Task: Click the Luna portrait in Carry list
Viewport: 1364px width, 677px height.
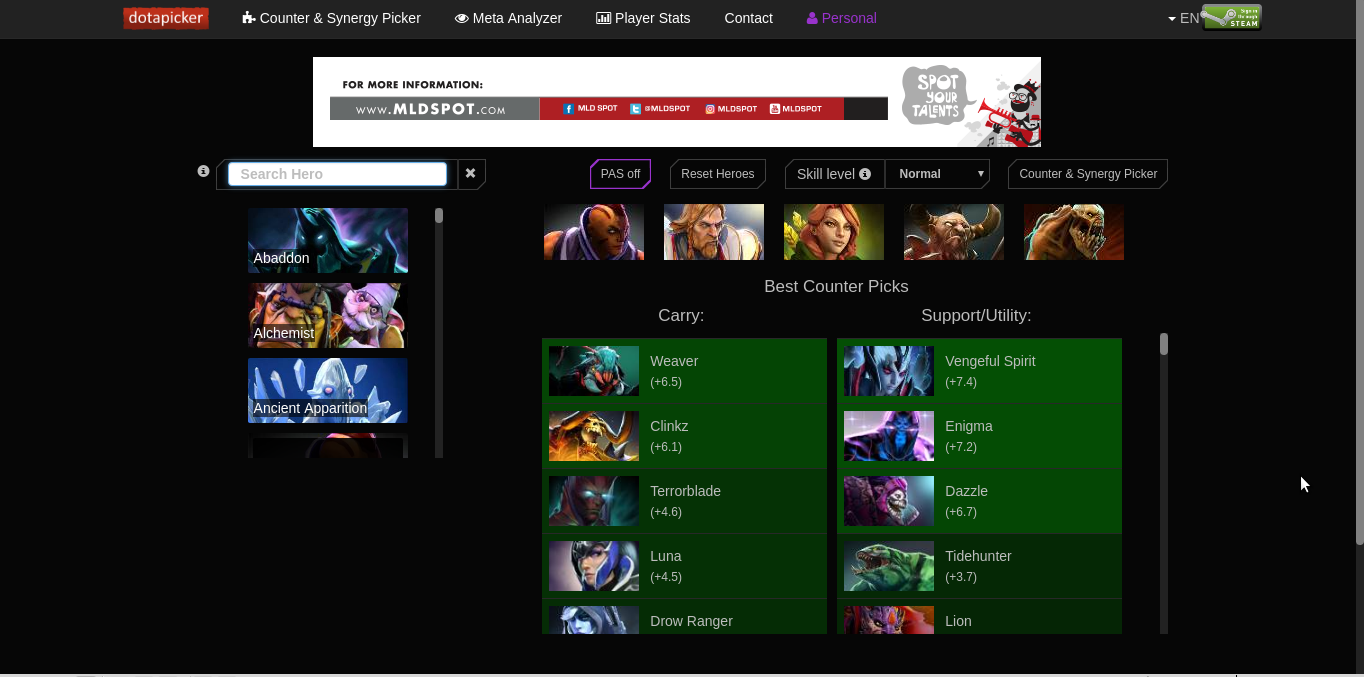Action: click(594, 566)
